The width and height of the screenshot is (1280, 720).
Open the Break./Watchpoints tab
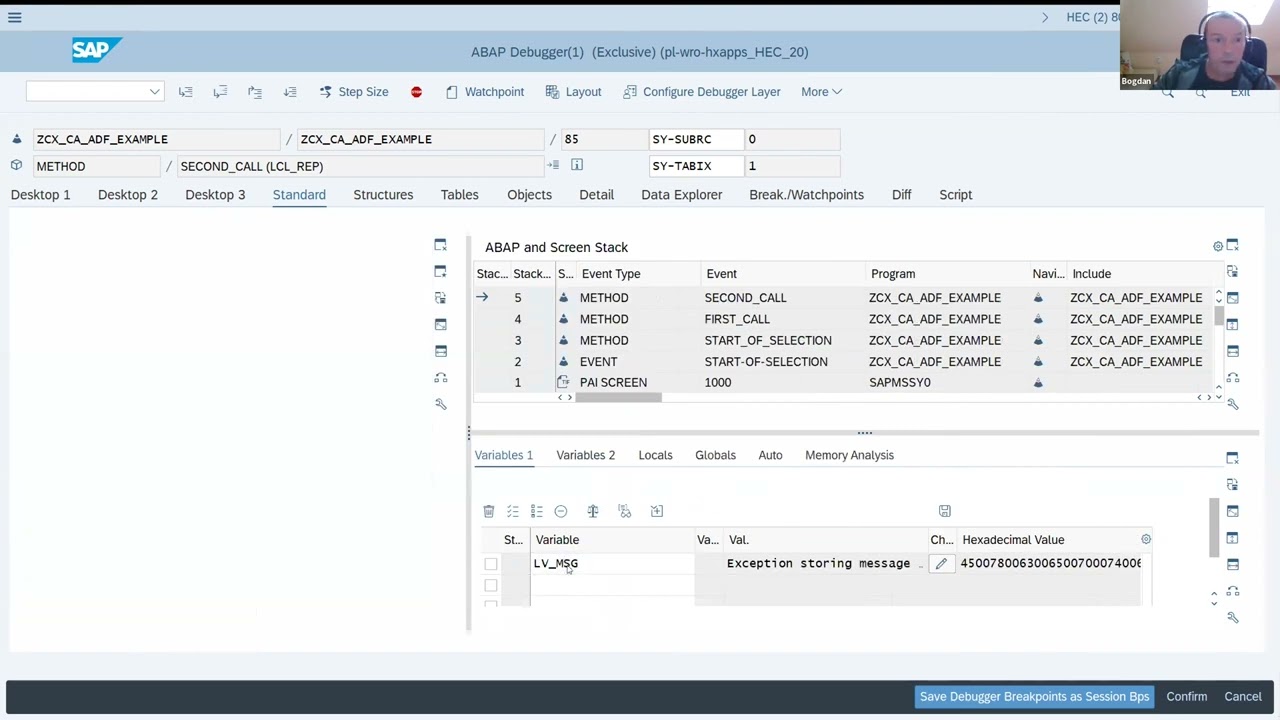806,195
